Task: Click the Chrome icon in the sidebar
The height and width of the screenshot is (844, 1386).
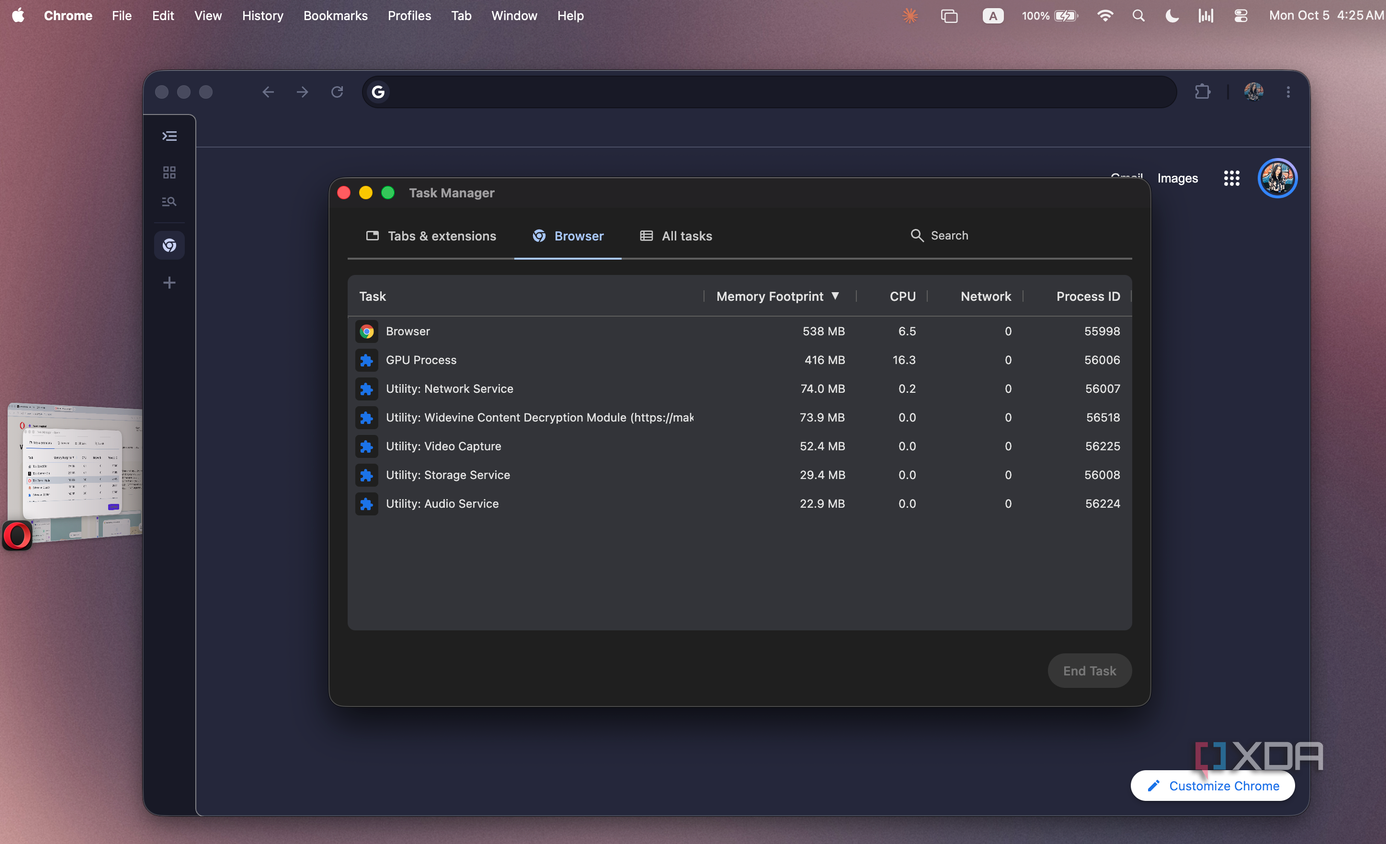Action: pyautogui.click(x=169, y=245)
